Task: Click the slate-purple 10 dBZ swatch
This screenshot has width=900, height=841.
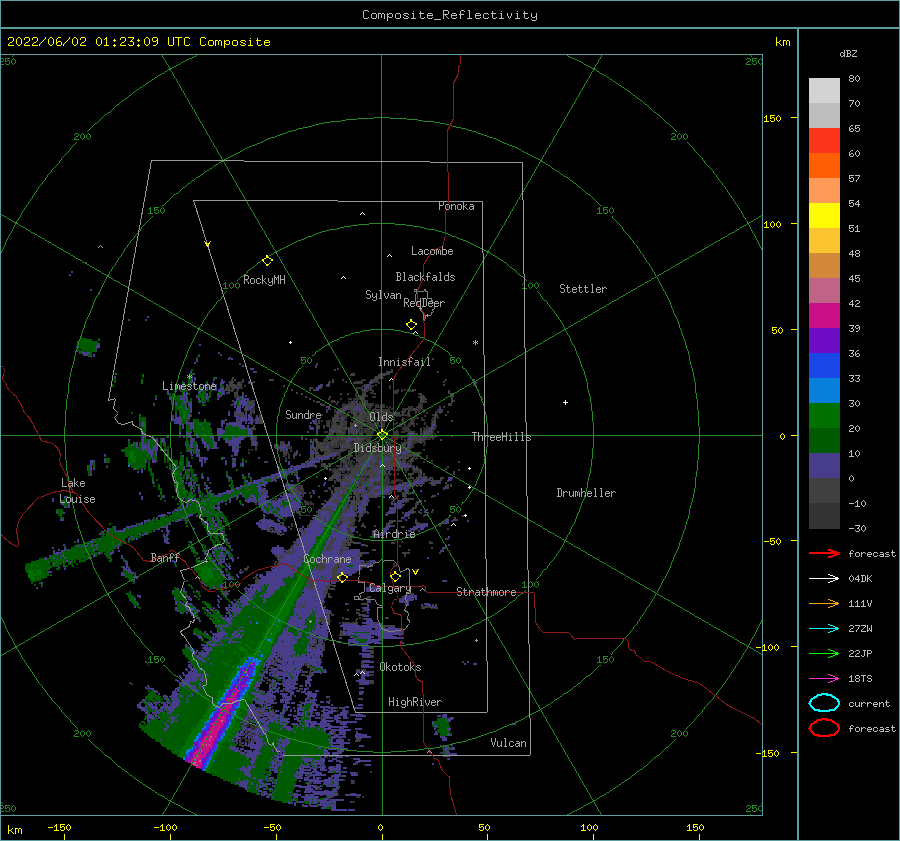Action: click(824, 466)
